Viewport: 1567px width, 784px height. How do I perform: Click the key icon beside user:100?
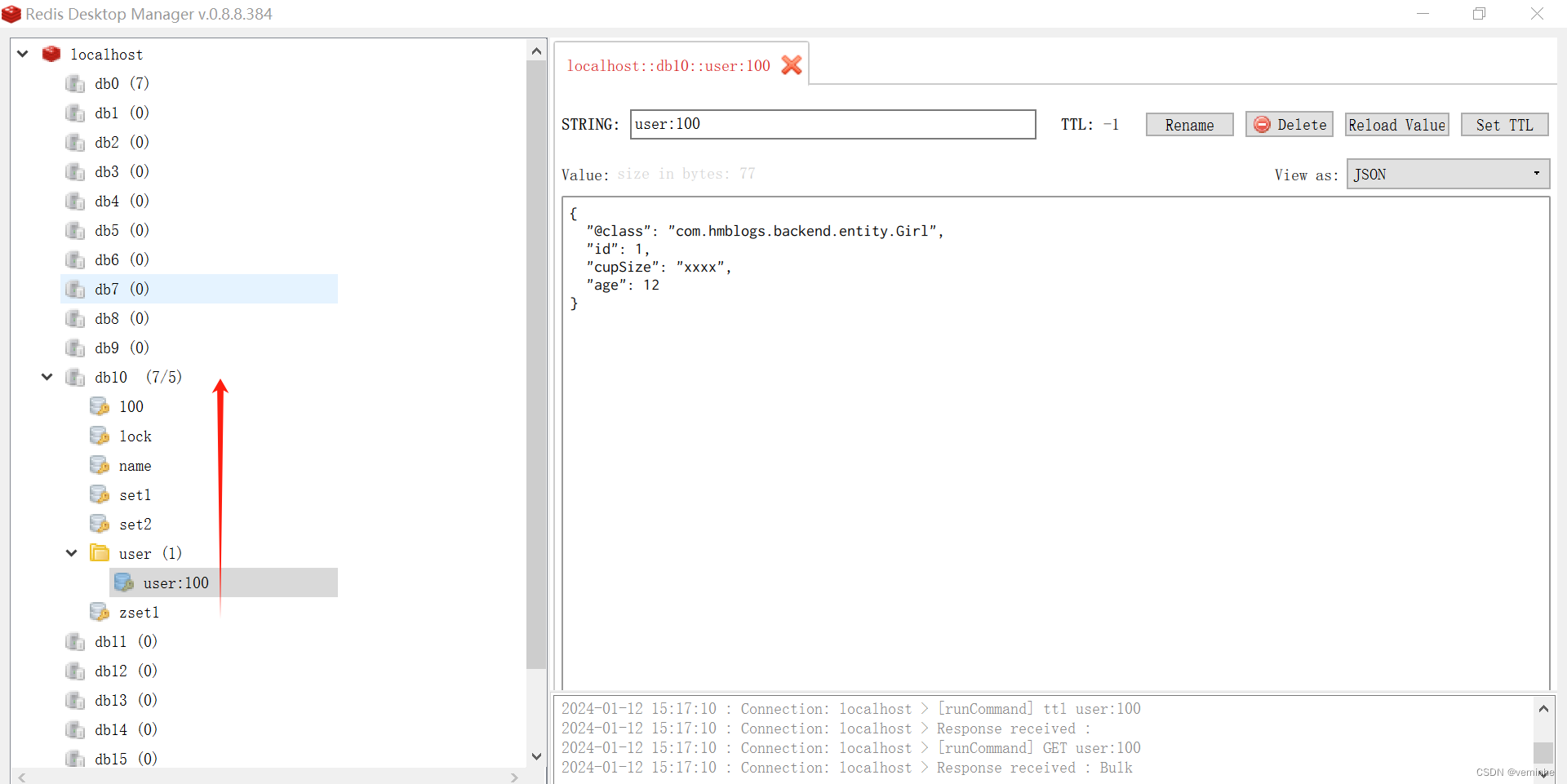(x=124, y=582)
